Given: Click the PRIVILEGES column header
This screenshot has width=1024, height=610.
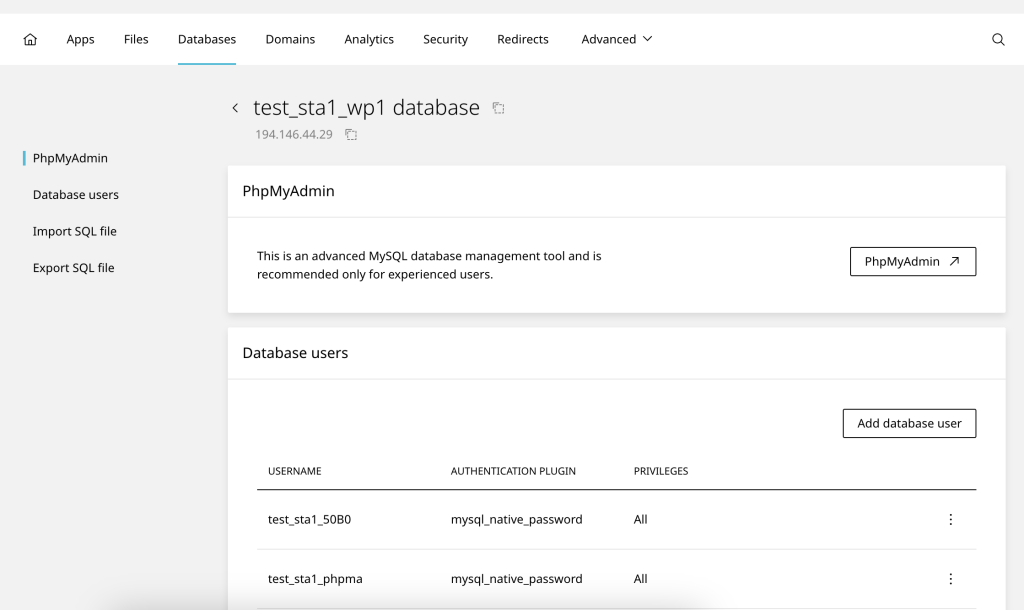Looking at the screenshot, I should tap(661, 471).
